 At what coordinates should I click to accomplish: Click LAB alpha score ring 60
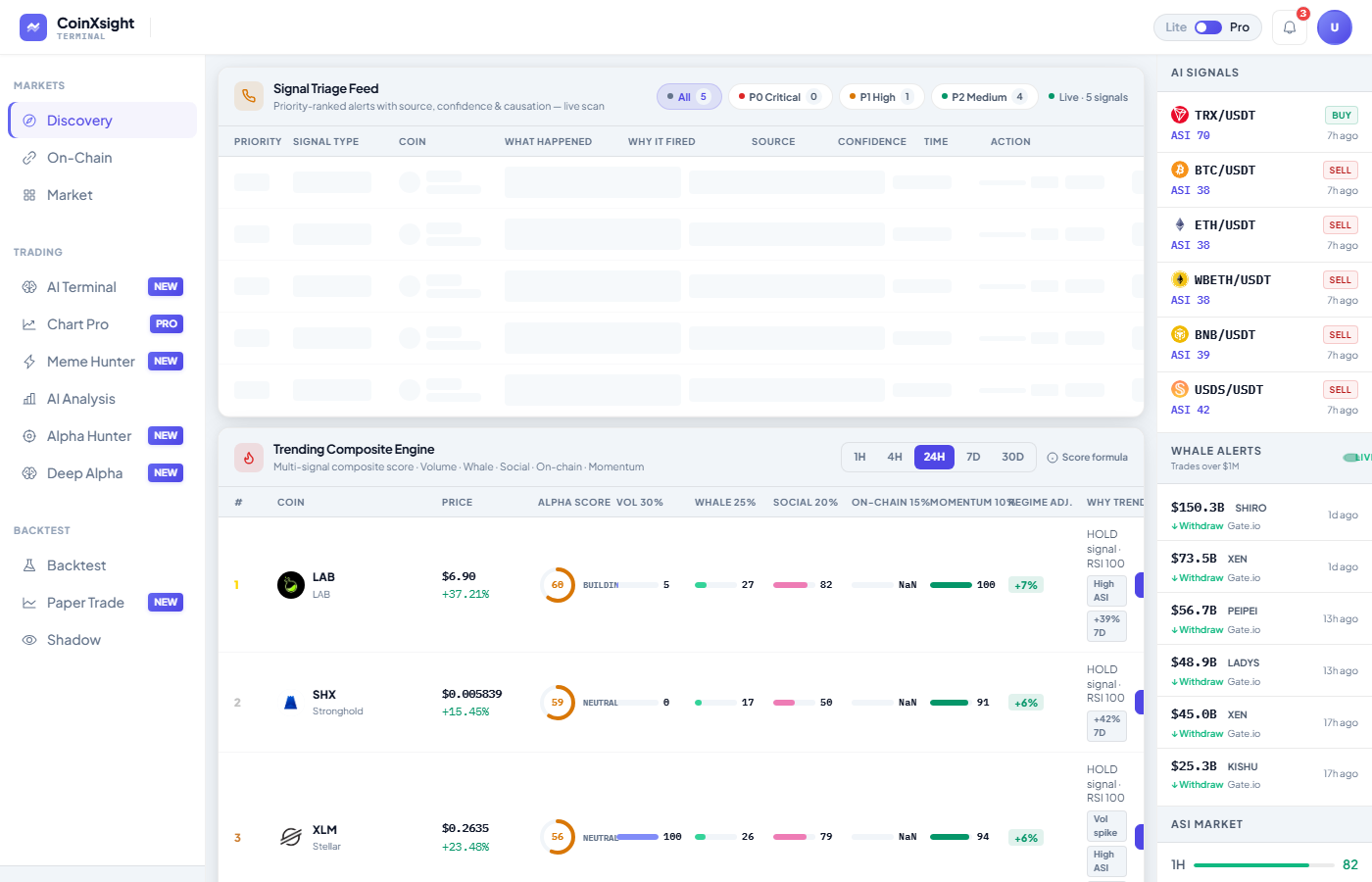click(x=558, y=585)
